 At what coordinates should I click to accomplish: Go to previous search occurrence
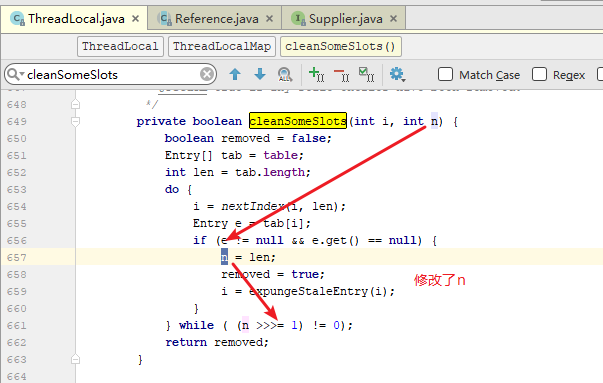235,74
